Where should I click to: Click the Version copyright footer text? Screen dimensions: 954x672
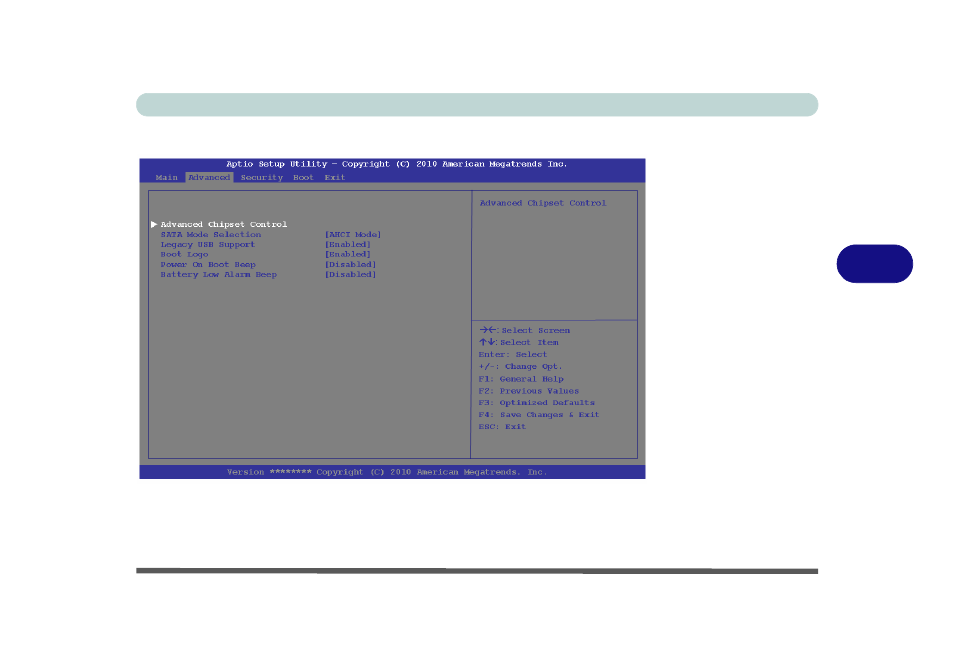click(x=387, y=472)
